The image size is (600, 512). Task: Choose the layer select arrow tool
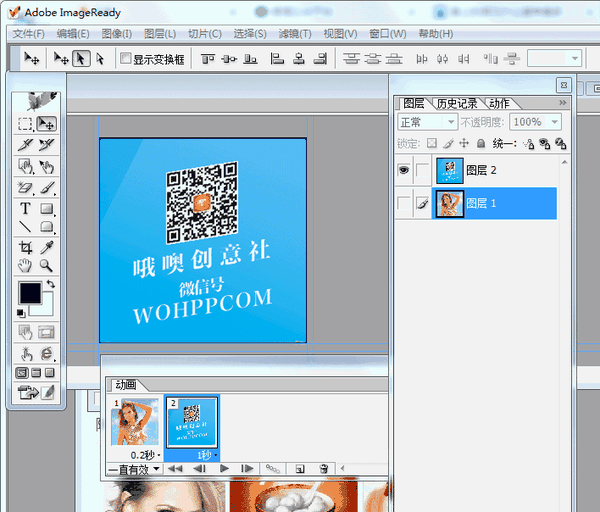pos(81,59)
